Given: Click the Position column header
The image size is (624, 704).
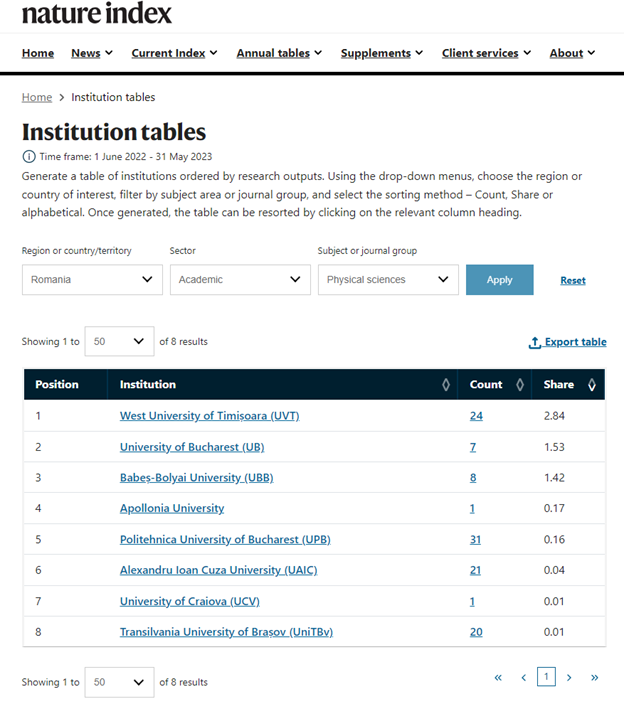Looking at the screenshot, I should 57,384.
